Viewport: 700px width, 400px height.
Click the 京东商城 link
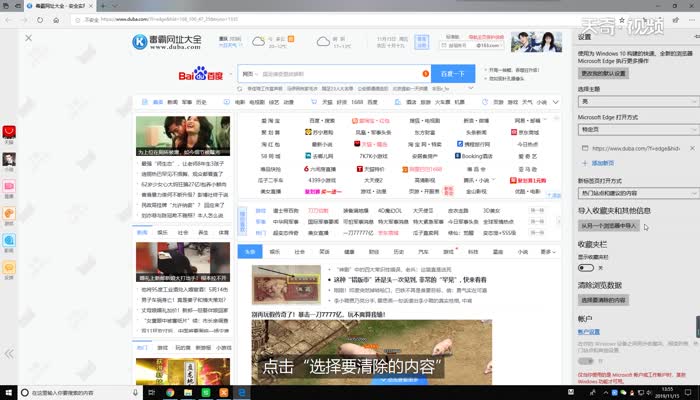pyautogui.click(x=525, y=133)
